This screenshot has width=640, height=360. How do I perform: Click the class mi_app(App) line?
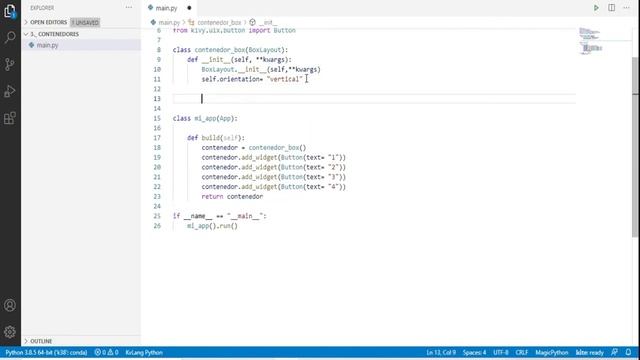coord(205,118)
